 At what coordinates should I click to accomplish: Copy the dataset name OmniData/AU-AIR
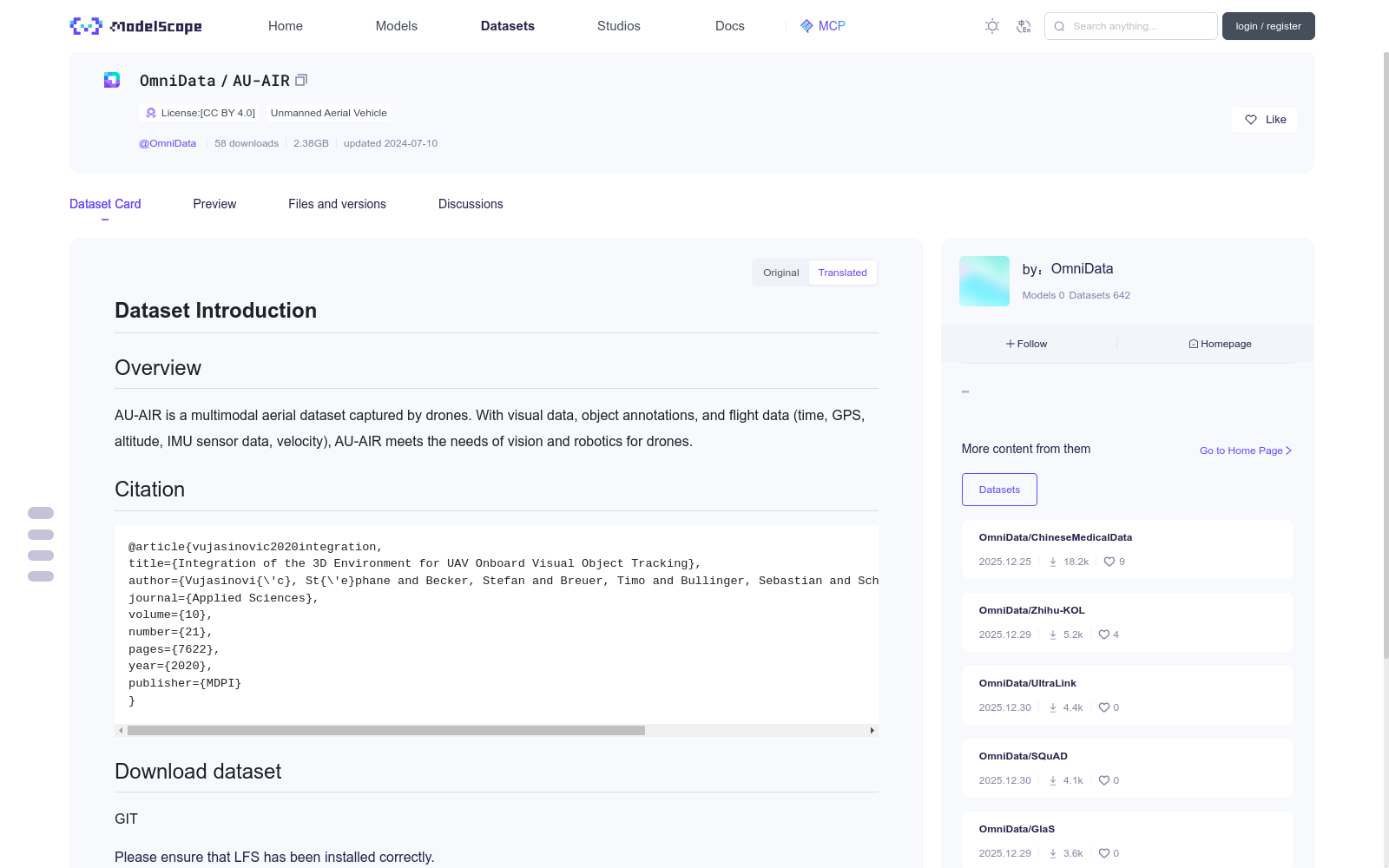[301, 80]
